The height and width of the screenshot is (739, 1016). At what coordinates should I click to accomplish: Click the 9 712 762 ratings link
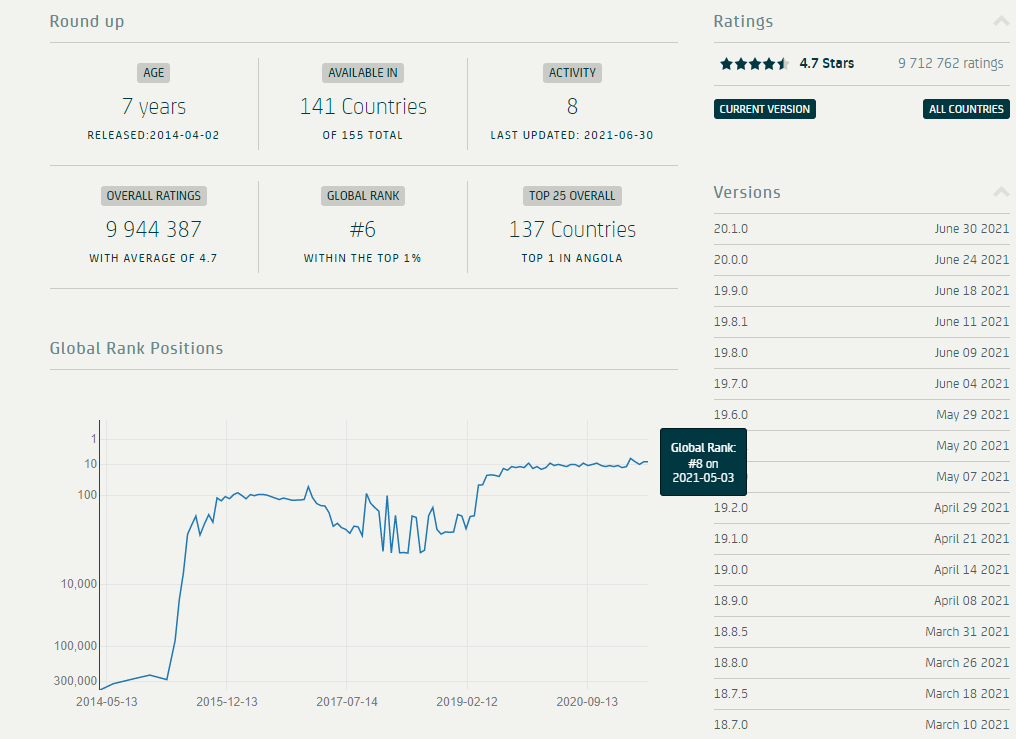point(950,63)
